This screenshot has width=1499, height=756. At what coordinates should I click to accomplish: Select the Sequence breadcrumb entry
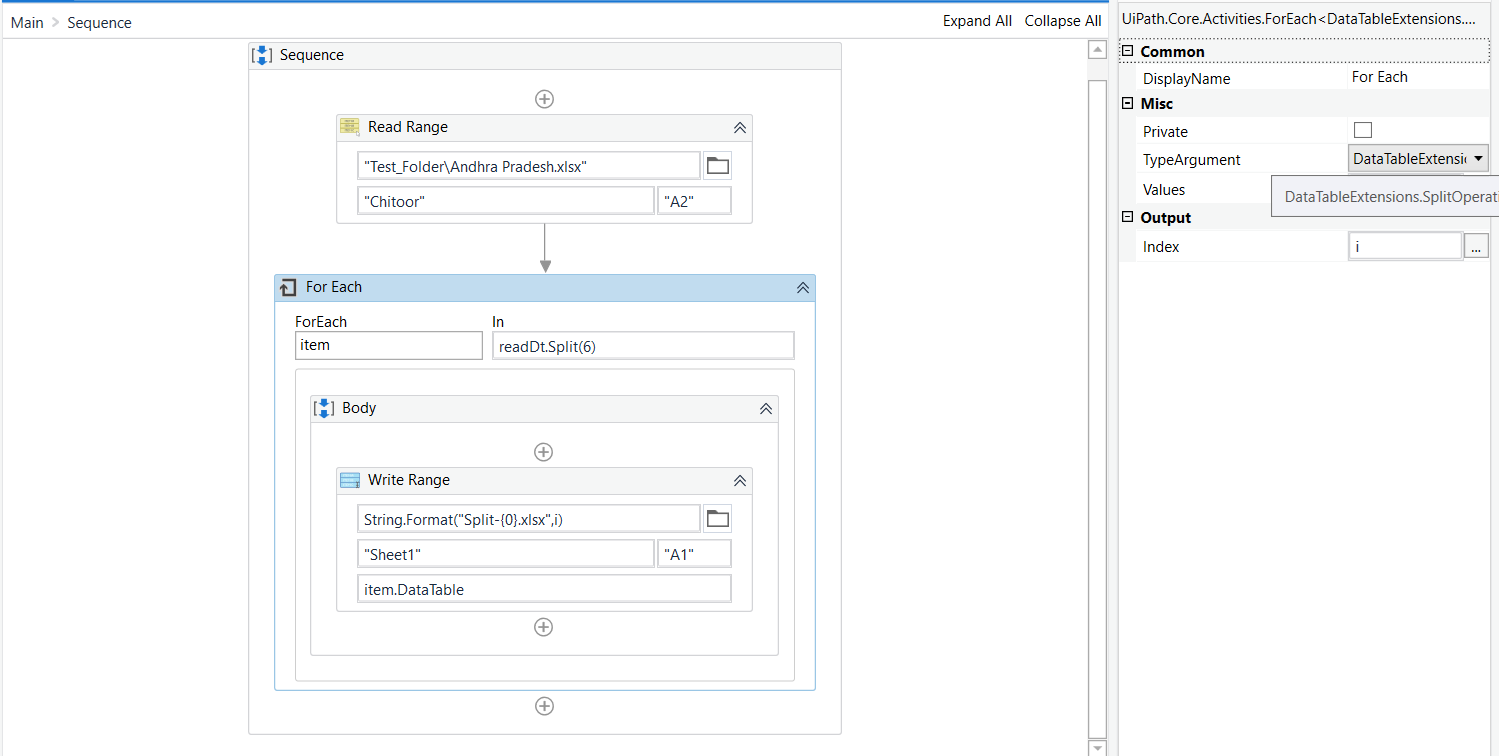[98, 21]
